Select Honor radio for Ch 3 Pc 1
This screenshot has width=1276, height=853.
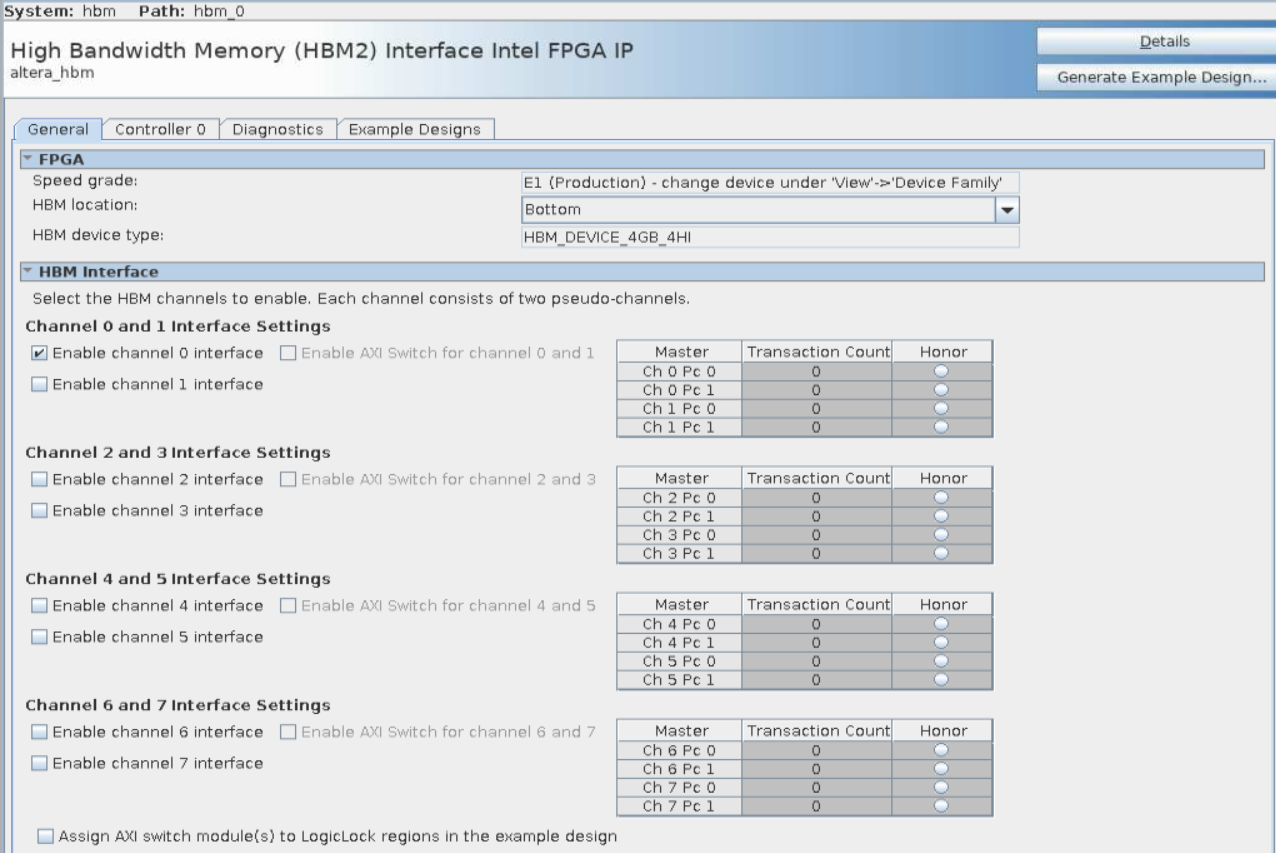click(942, 553)
